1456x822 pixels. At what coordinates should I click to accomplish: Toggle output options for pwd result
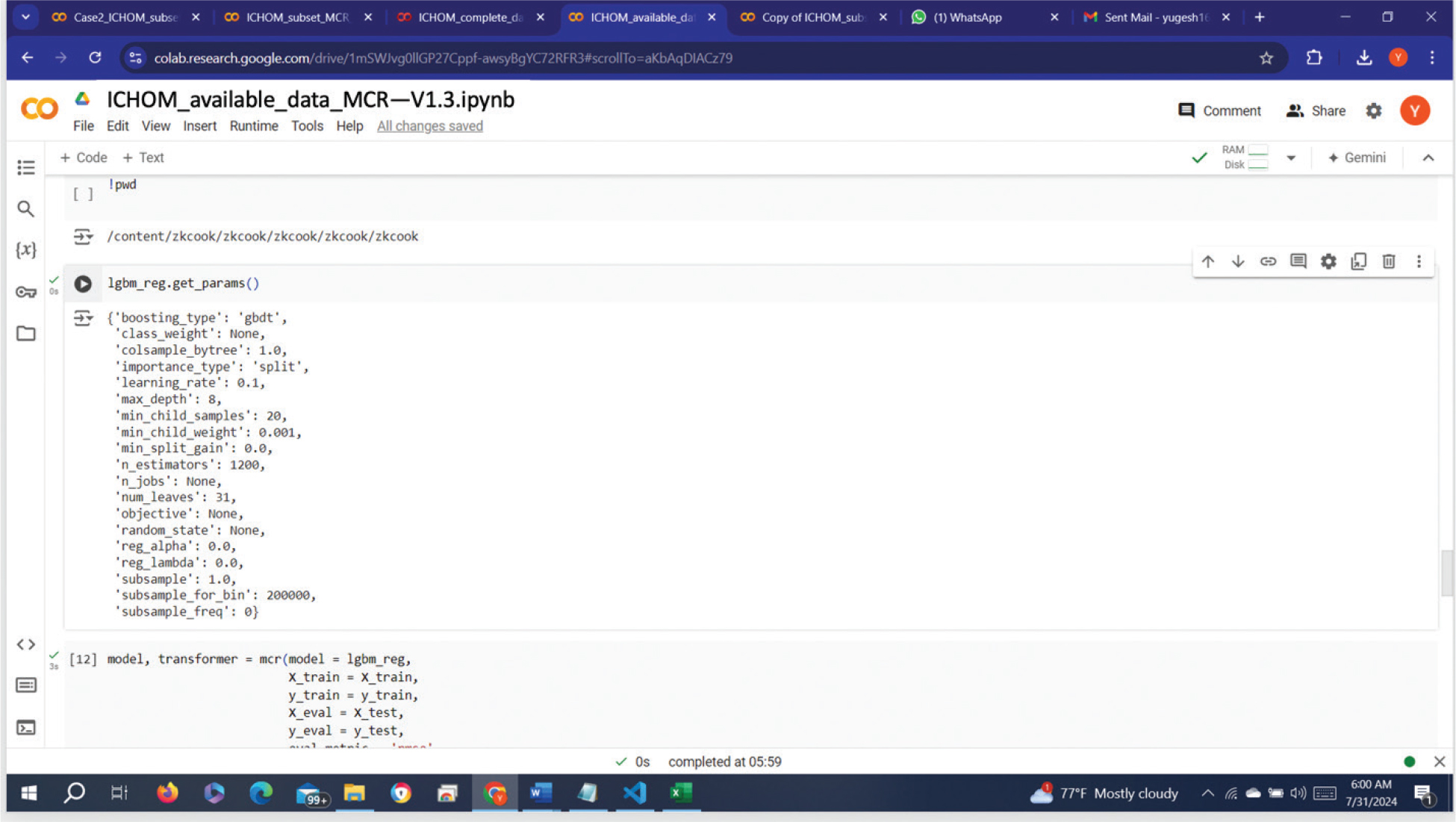click(x=83, y=237)
